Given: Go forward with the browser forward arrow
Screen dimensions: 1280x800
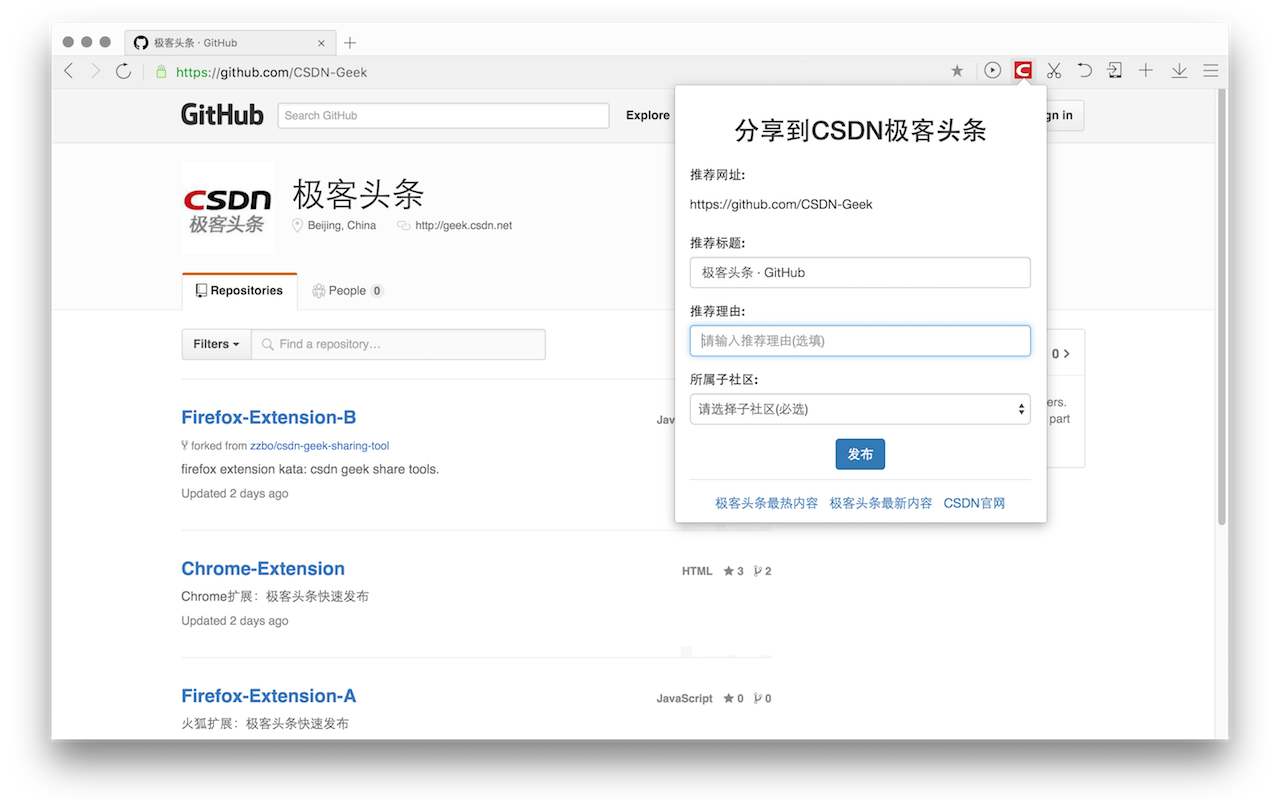Looking at the screenshot, I should point(96,71).
